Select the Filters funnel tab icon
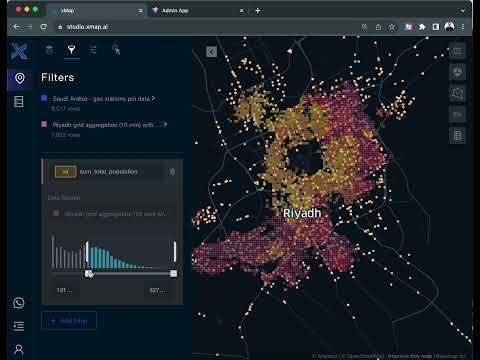 click(x=71, y=50)
